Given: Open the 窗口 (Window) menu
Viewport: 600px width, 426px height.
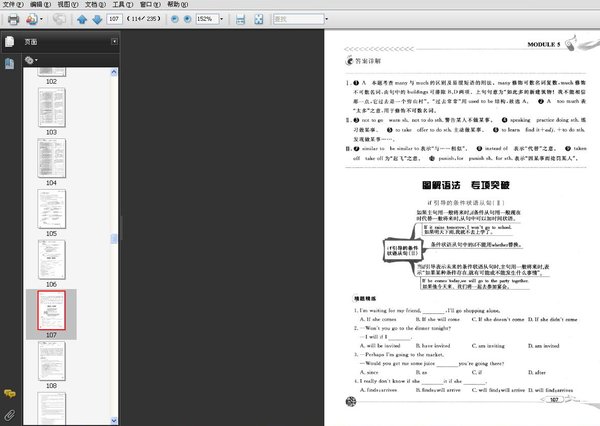Looking at the screenshot, I should tap(150, 5).
